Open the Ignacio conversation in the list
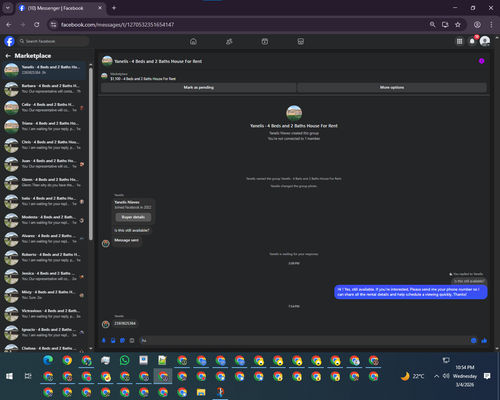 [44, 332]
